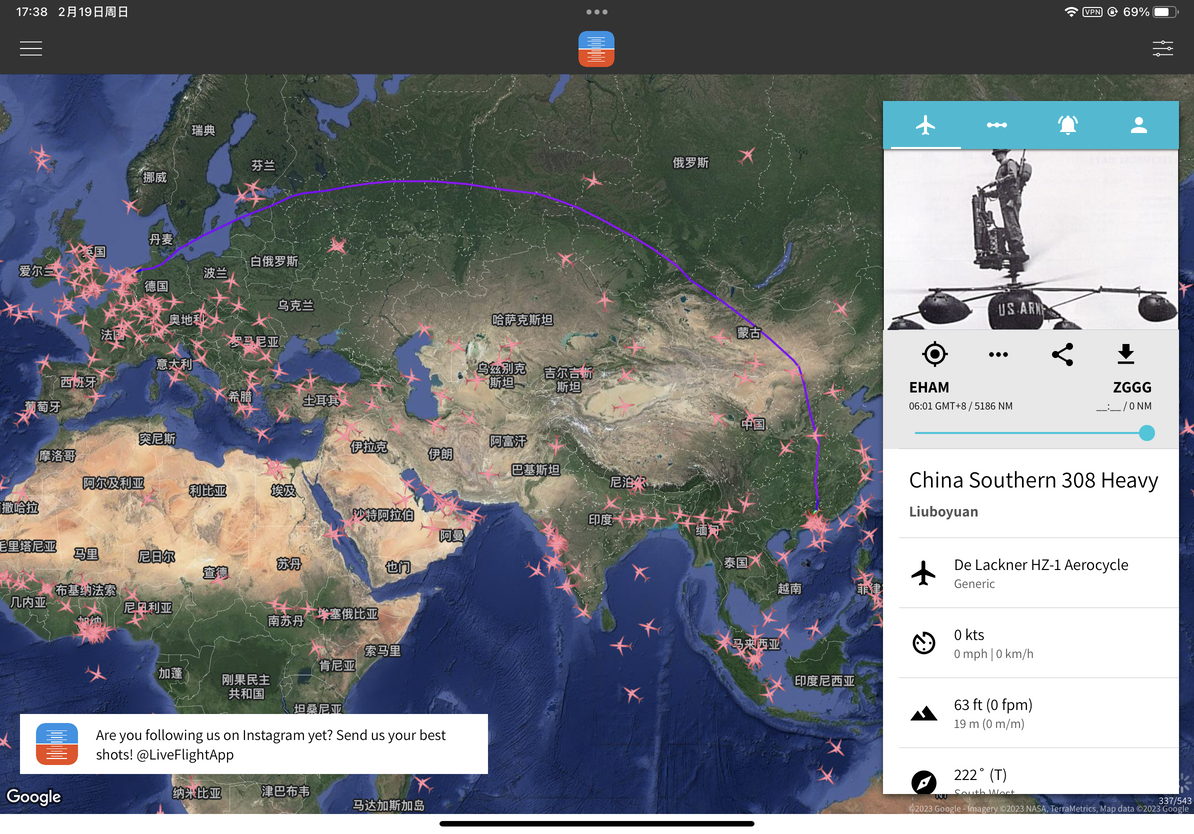Image resolution: width=1194 pixels, height=834 pixels.
Task: Tap the compass heading icon
Action: coord(924,782)
